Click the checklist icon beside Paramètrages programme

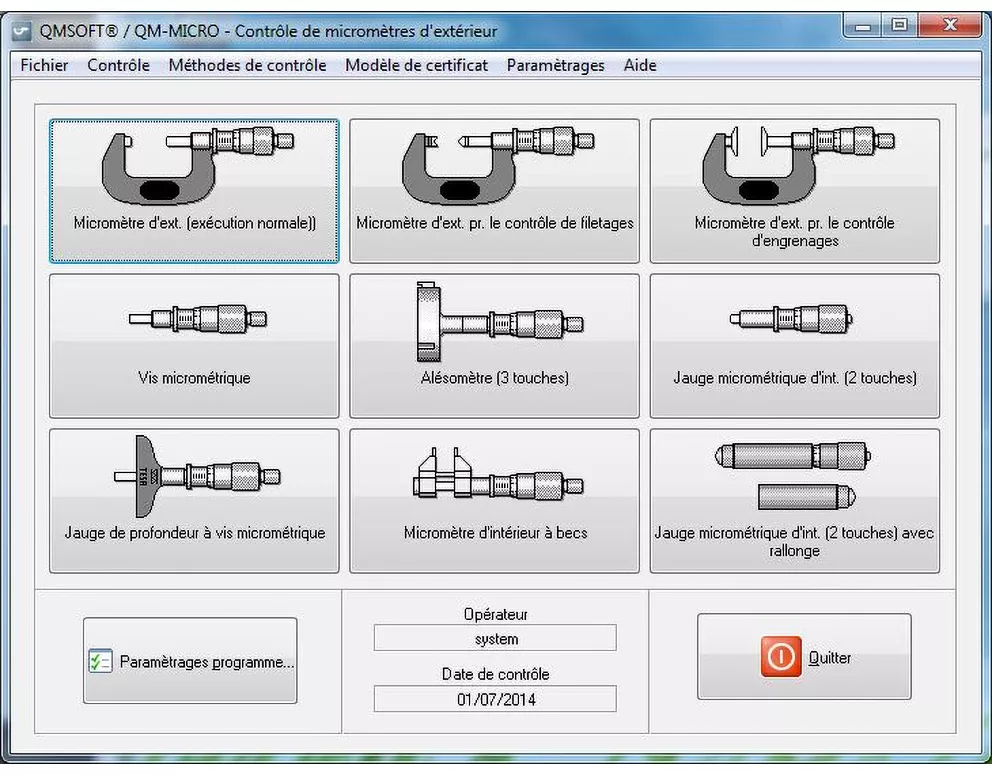tap(100, 661)
